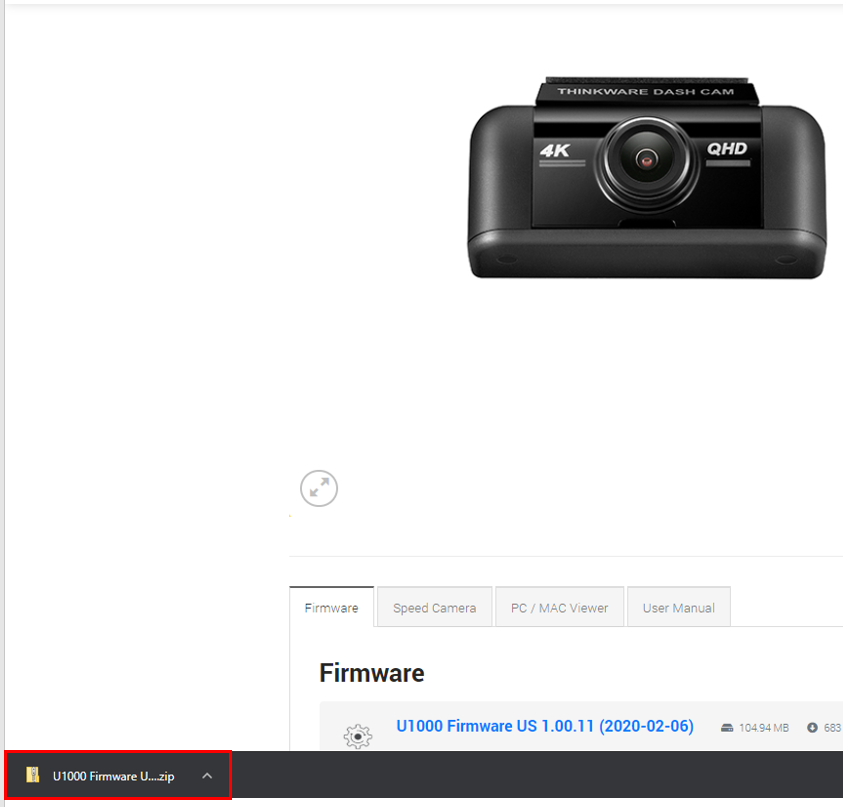Click the image fullscreen expand icon
The image size is (843, 807).
coord(319,488)
